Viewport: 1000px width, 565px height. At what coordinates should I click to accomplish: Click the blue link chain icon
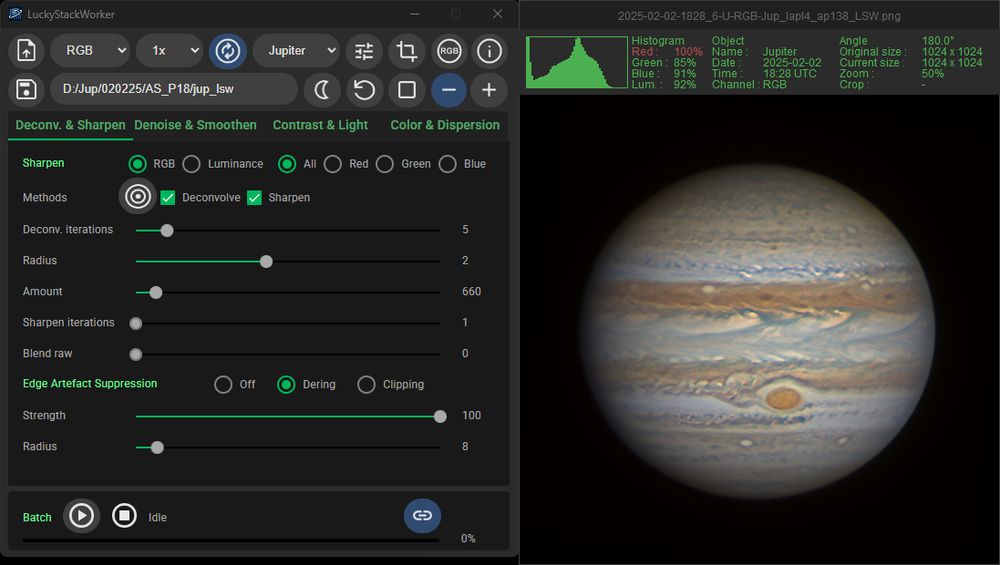[422, 515]
